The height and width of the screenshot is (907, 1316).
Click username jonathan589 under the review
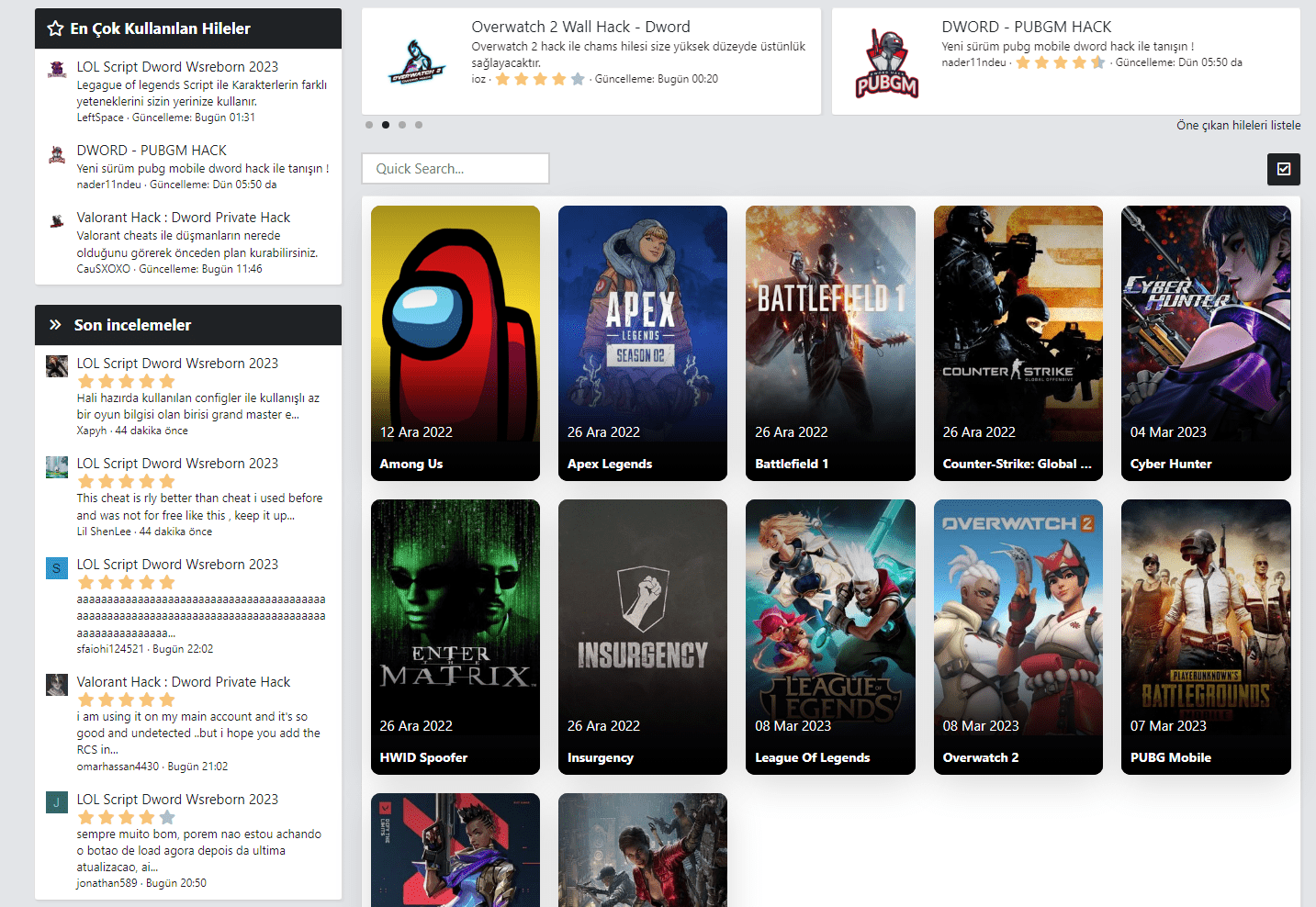(107, 883)
